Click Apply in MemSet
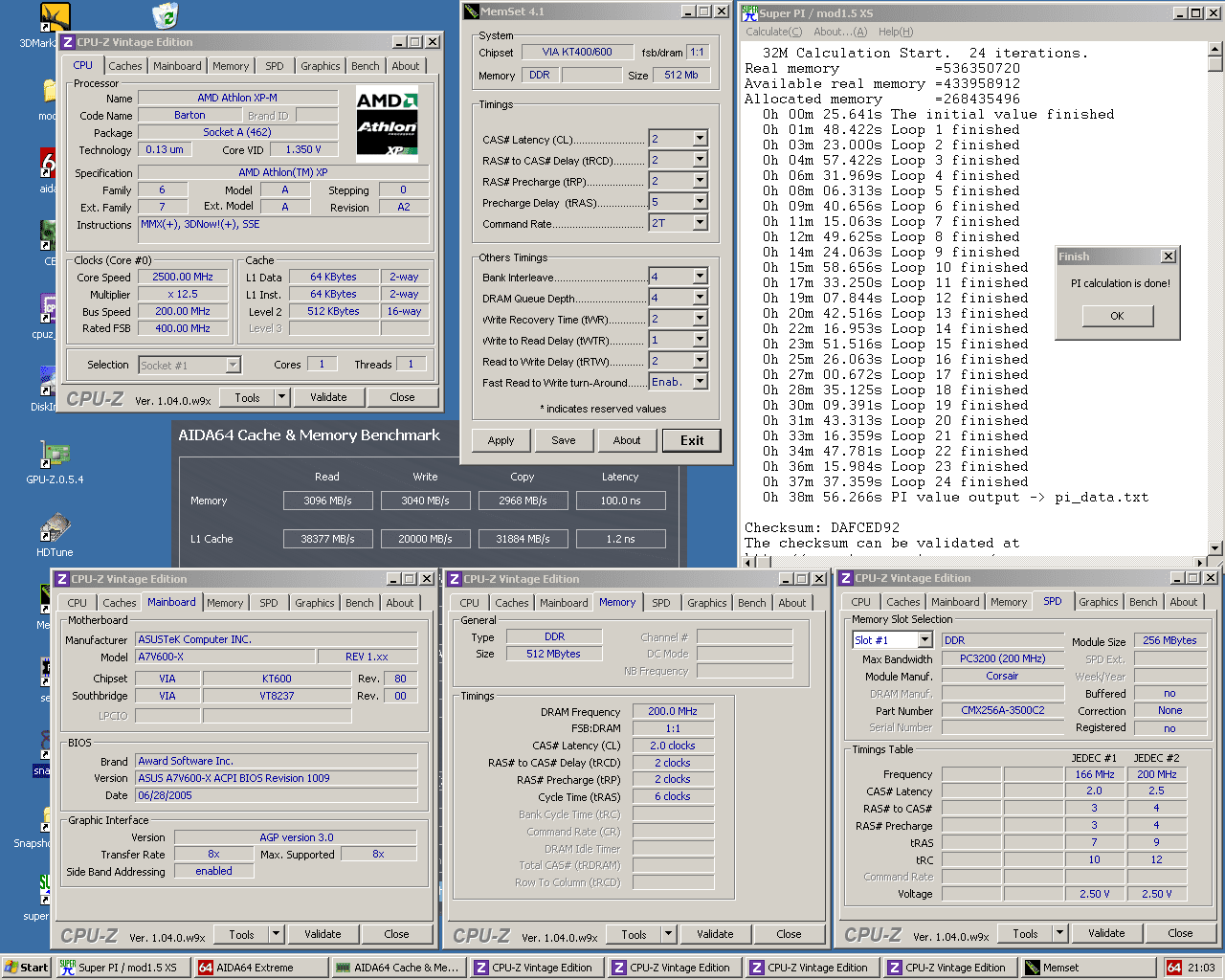 (501, 440)
